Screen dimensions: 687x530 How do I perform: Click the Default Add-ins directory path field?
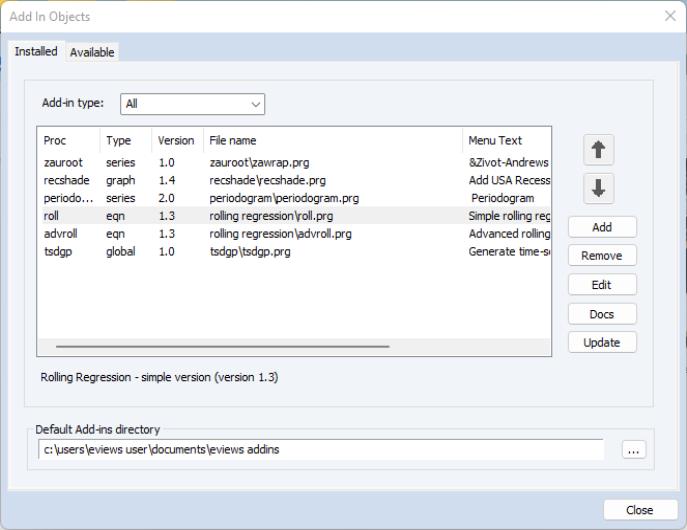[320, 450]
